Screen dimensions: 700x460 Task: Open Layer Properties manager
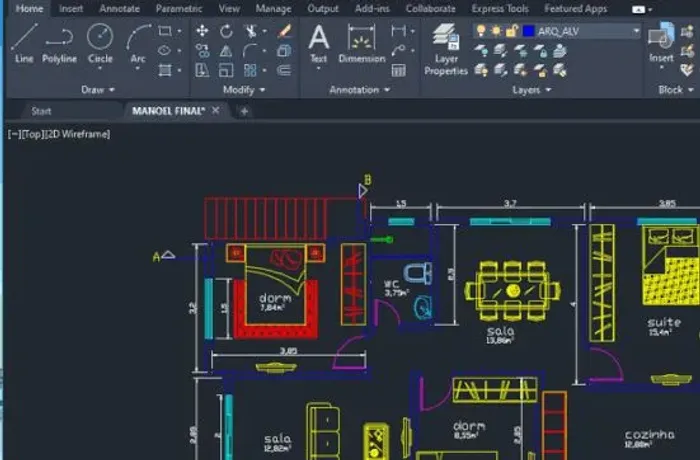pos(446,49)
